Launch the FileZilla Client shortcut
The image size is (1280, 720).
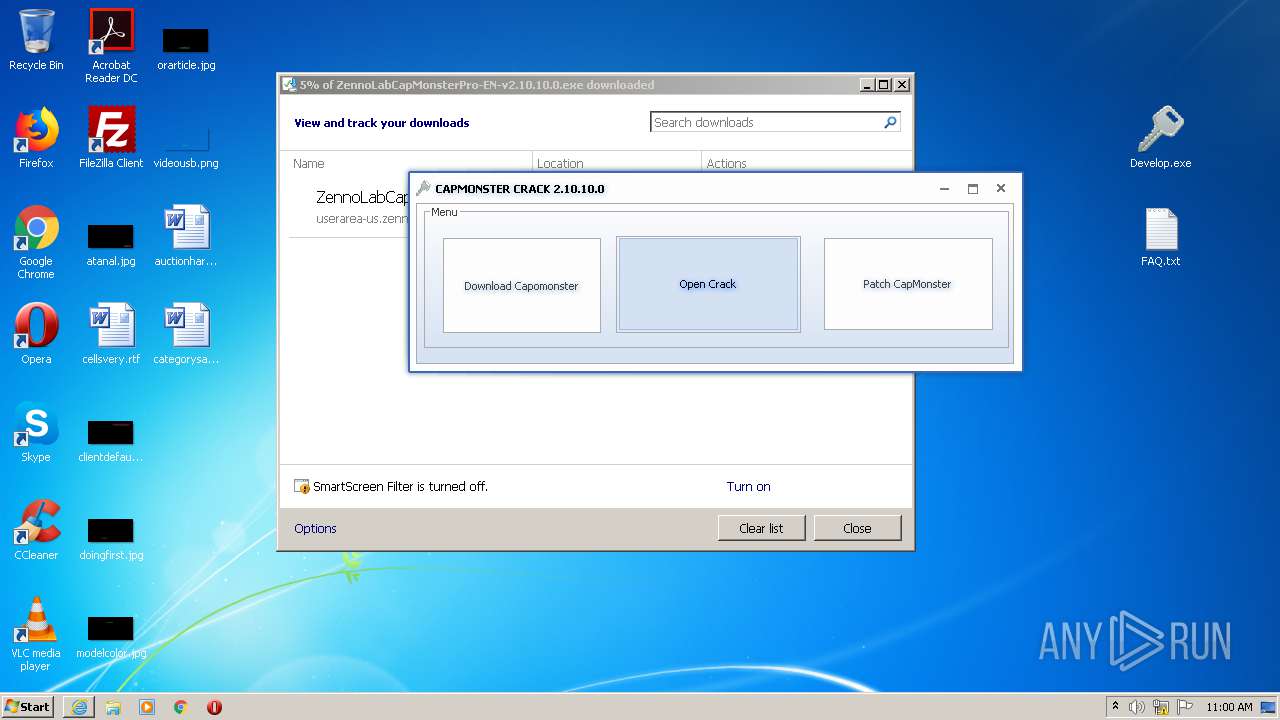point(111,138)
